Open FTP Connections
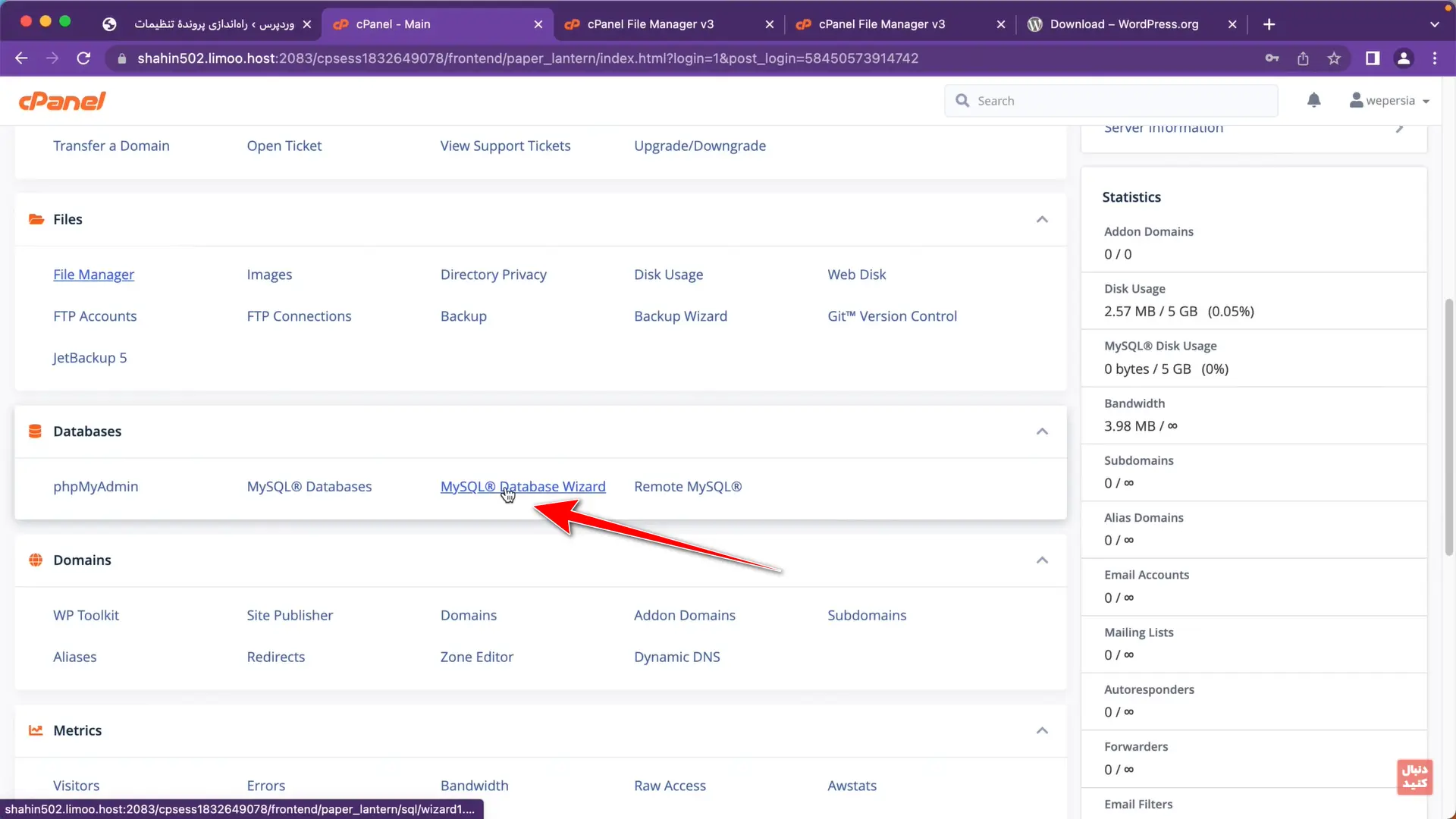The height and width of the screenshot is (819, 1456). pos(299,316)
